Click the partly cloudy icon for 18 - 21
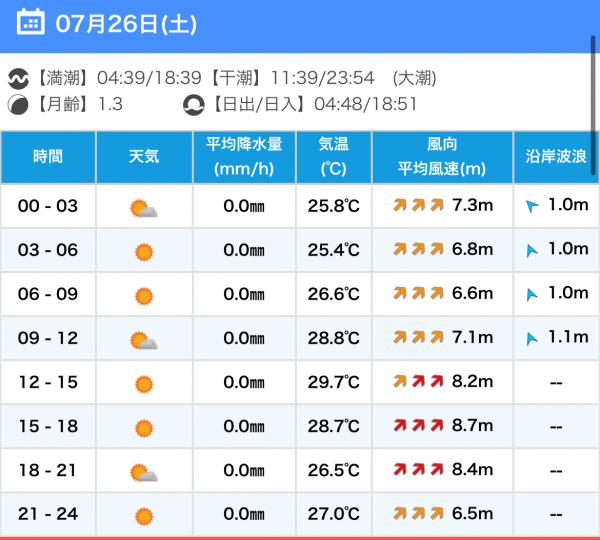 (143, 472)
